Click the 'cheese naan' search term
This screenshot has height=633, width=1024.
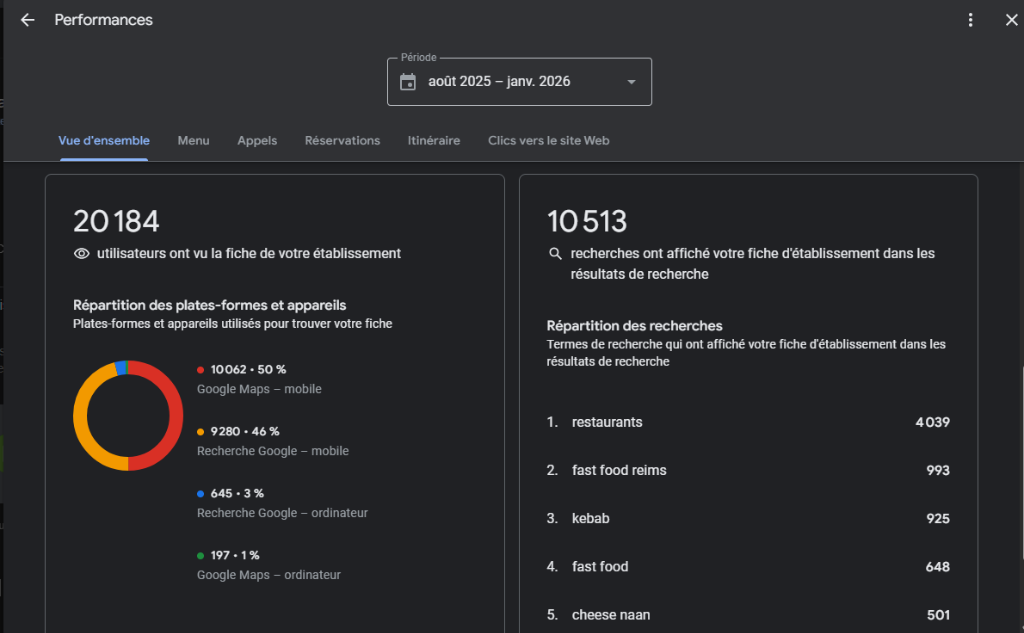pyautogui.click(x=611, y=615)
